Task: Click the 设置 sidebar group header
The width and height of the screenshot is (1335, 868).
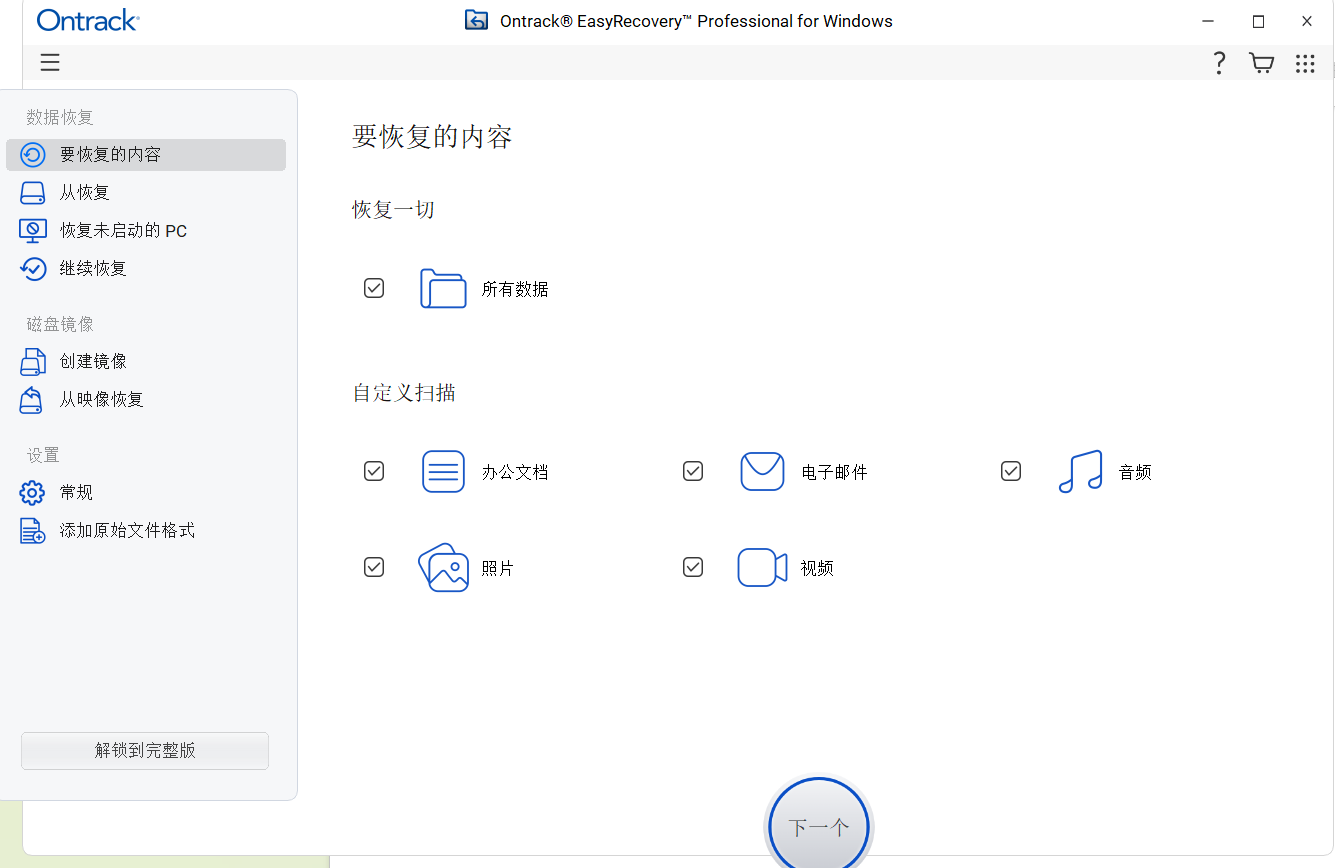Action: point(43,455)
